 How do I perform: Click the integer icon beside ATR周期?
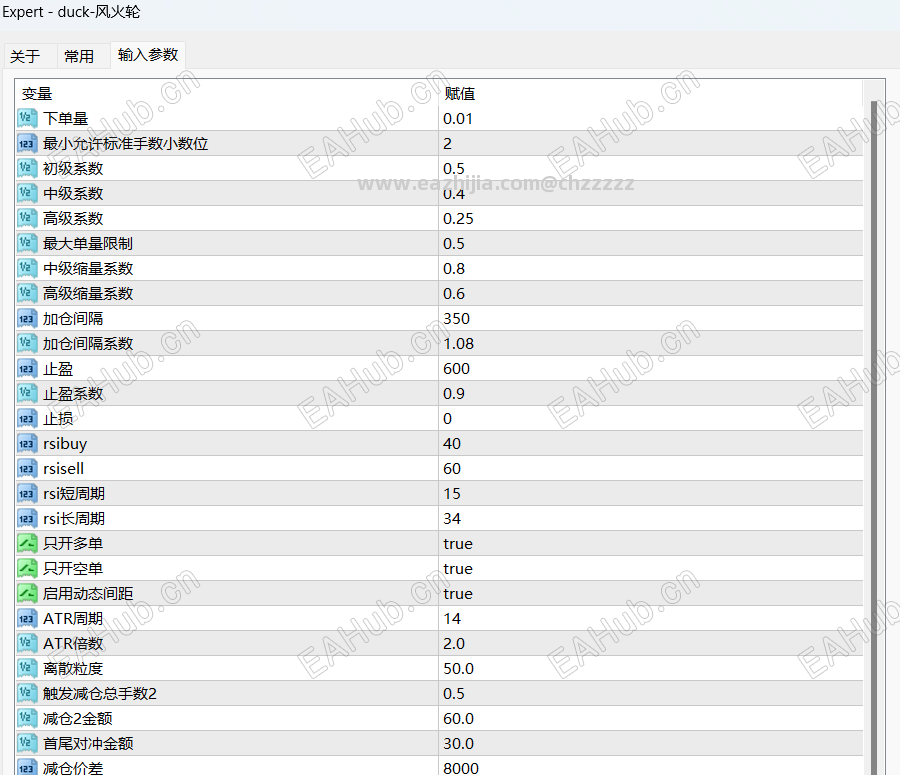coord(27,619)
